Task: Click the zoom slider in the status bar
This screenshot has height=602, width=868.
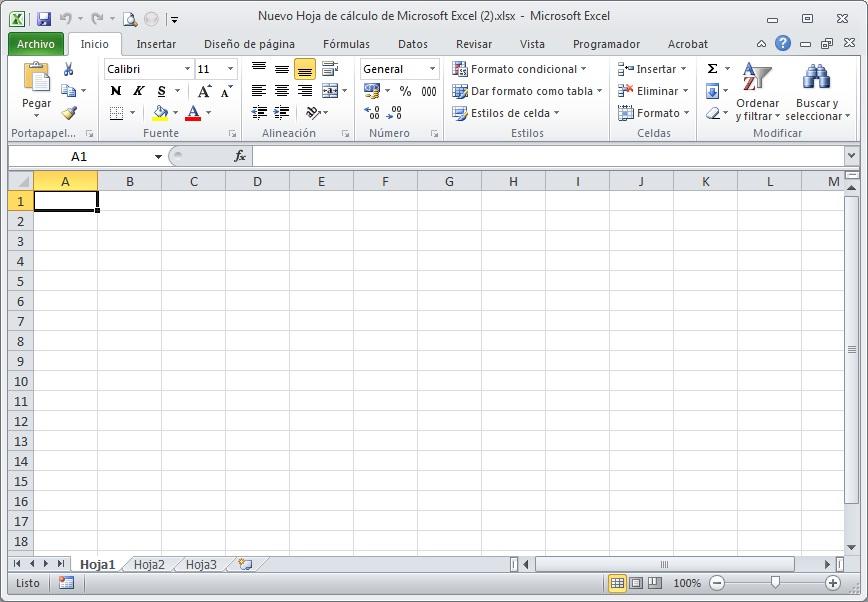Action: point(775,582)
